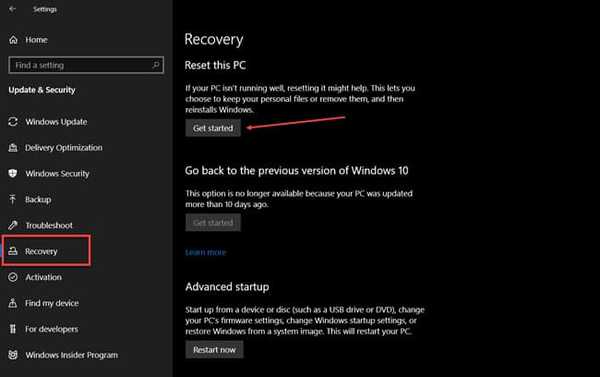Click the Windows Update sync icon
The height and width of the screenshot is (377, 600).
click(x=13, y=122)
